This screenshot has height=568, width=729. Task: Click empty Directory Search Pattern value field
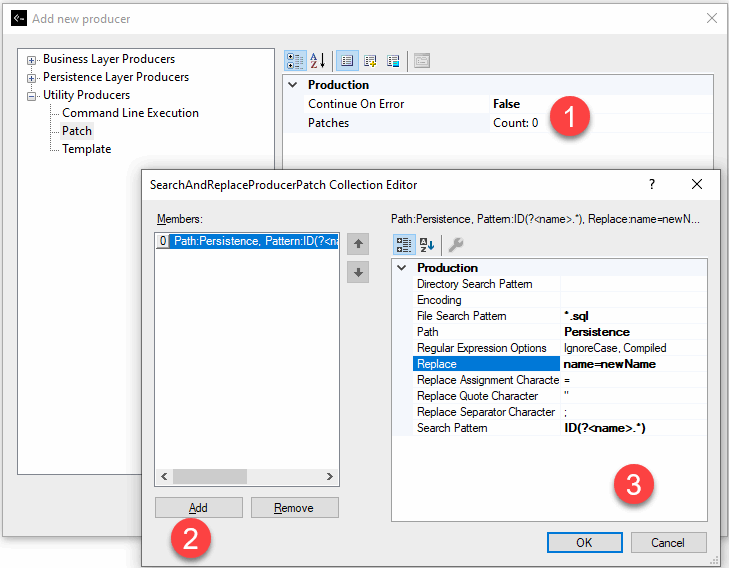click(634, 284)
